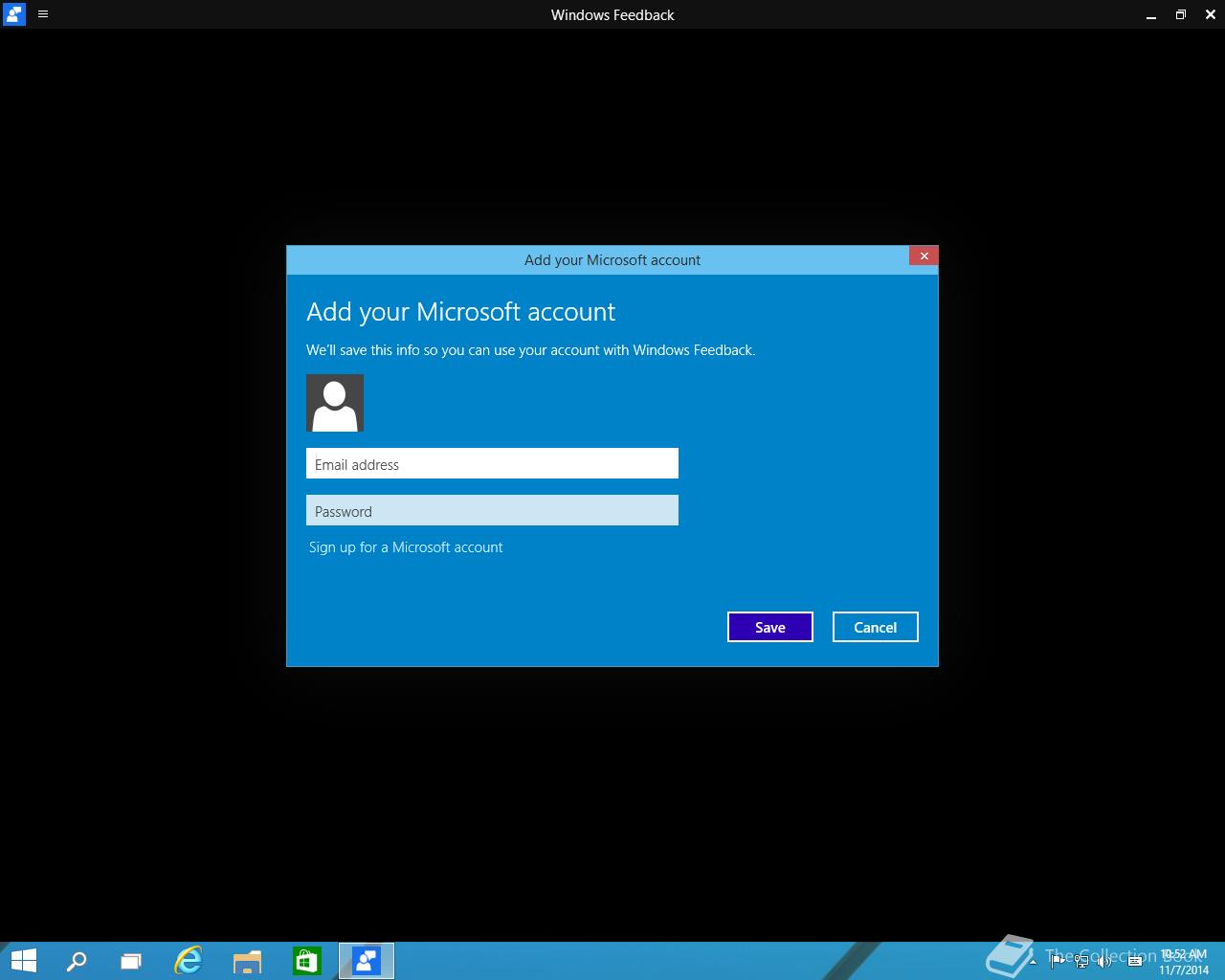
Task: Open the Start menu
Action: coord(23,960)
